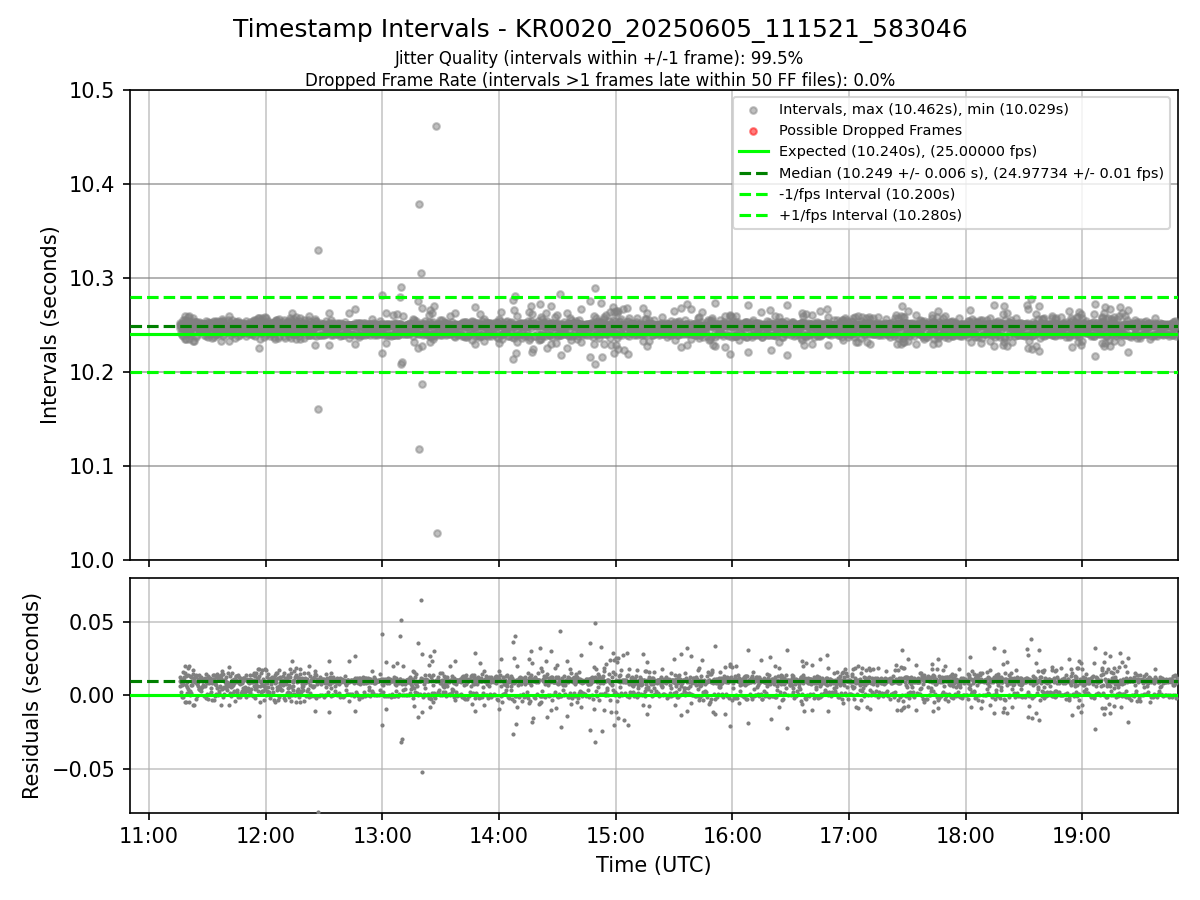Click the outlier point near 10.38 seconds
The width and height of the screenshot is (1200, 900).
tap(419, 204)
